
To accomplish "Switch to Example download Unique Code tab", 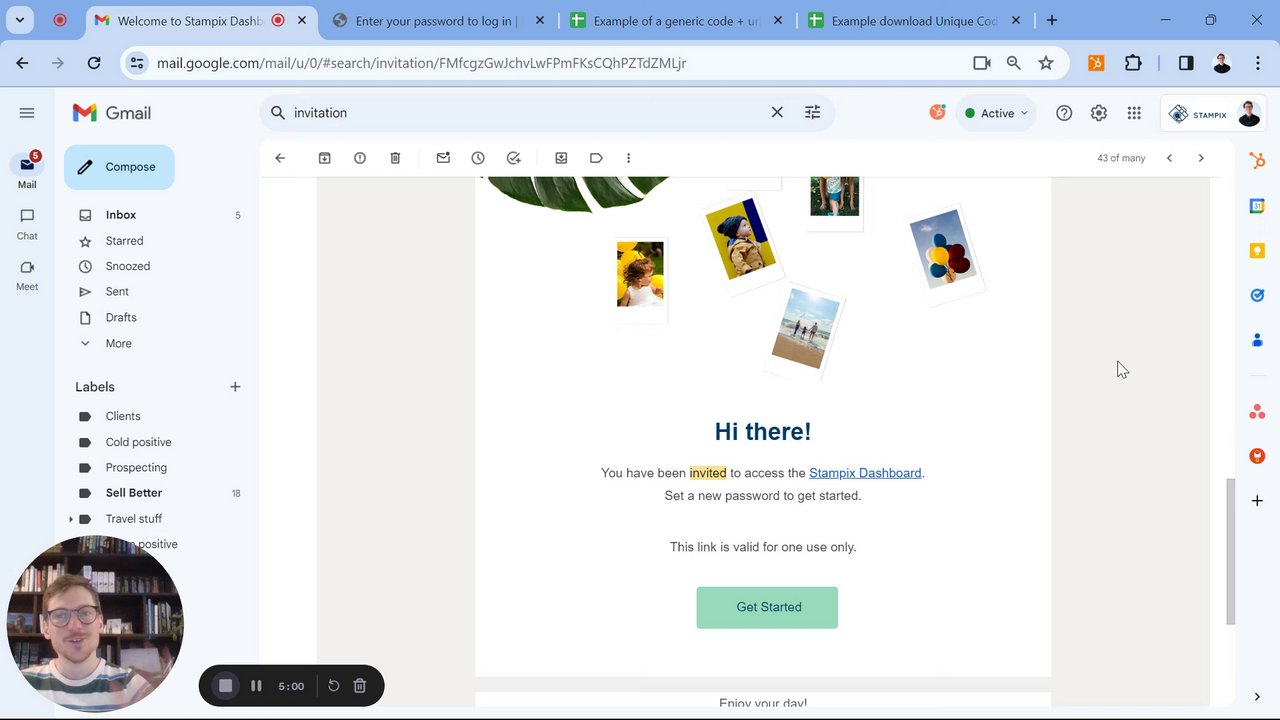I will (916, 20).
